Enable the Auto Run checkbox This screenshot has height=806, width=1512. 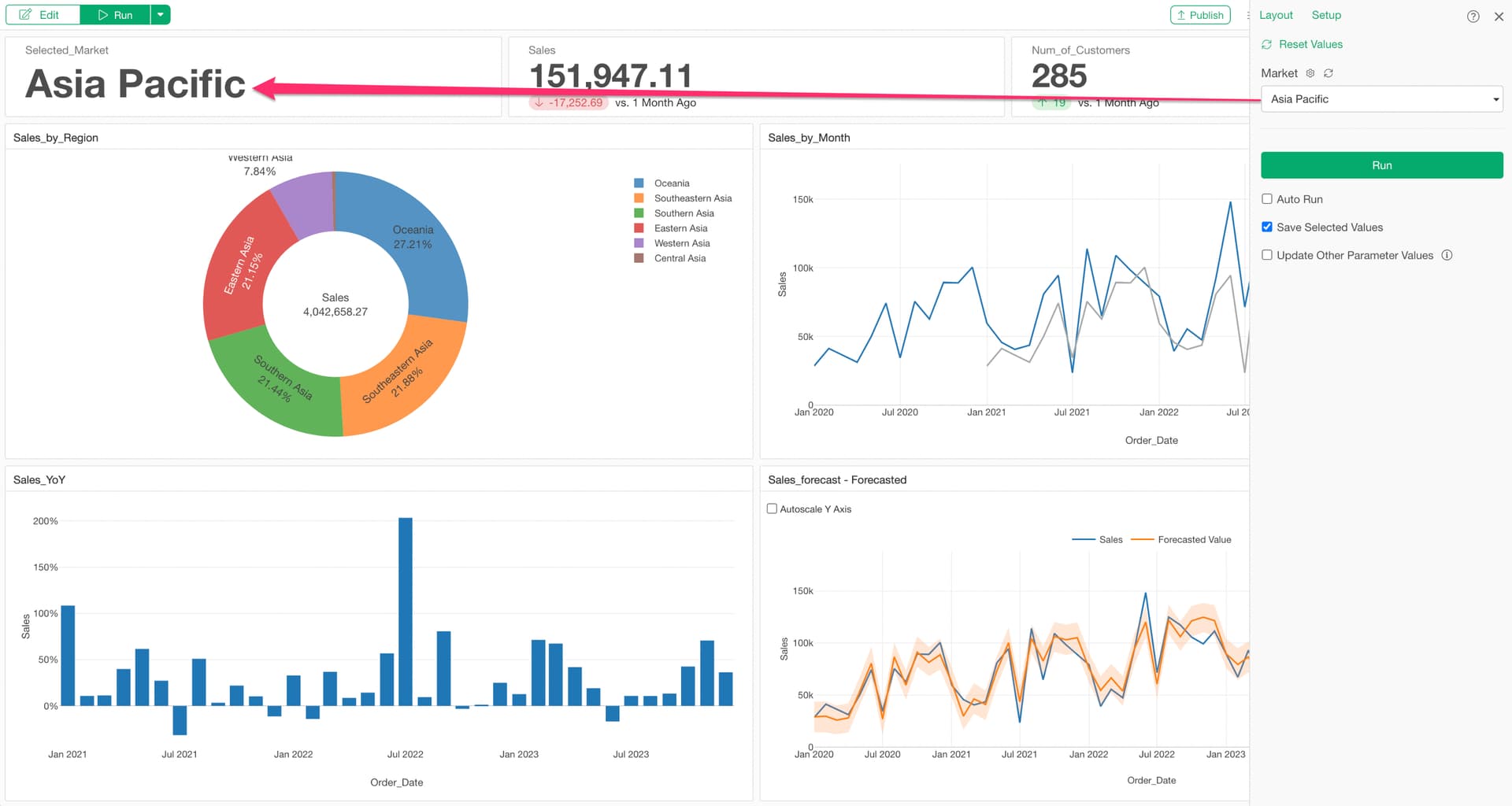pyautogui.click(x=1267, y=199)
